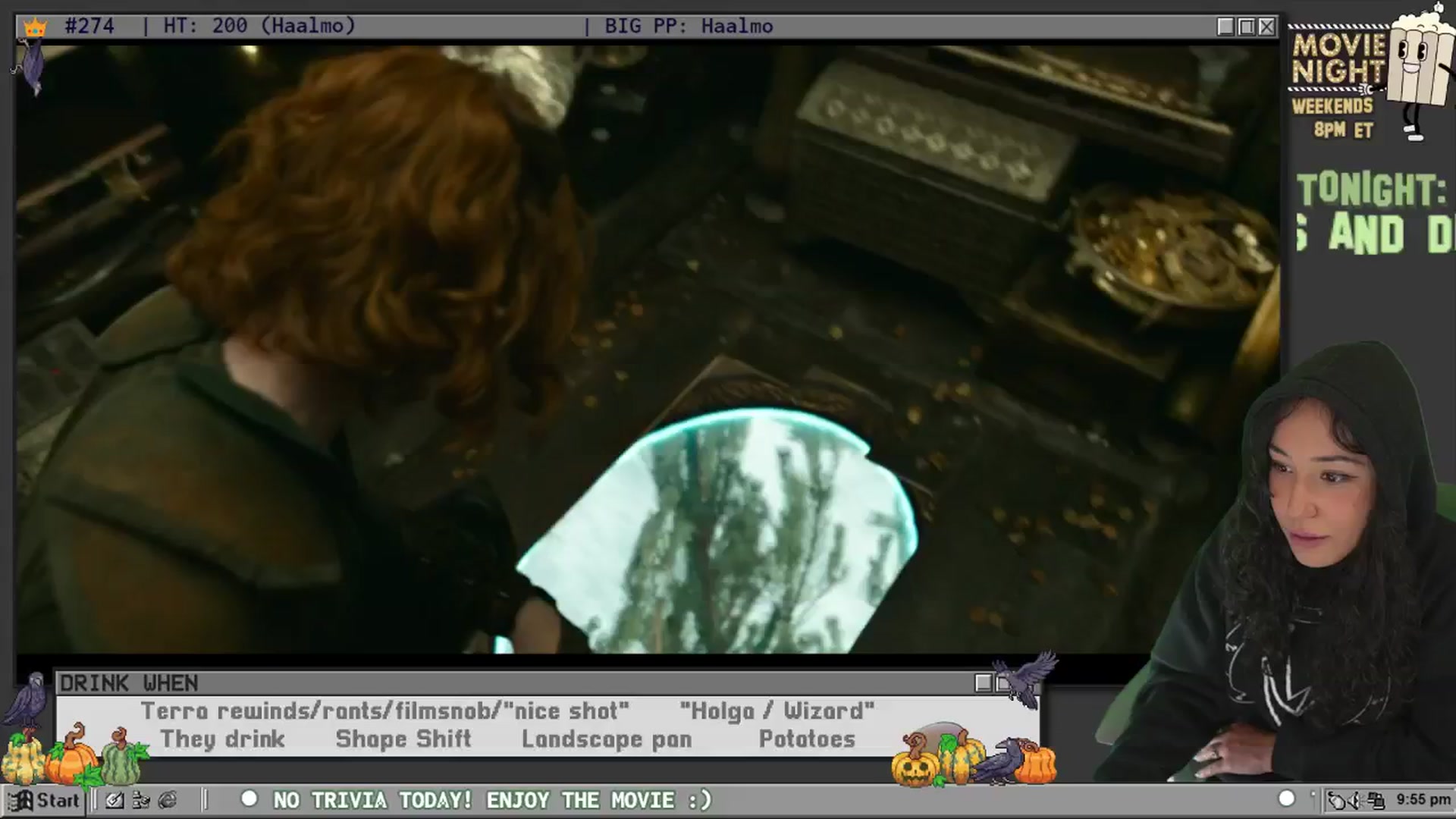Click the movie video playing in the main window
The height and width of the screenshot is (819, 1456).
click(648, 349)
